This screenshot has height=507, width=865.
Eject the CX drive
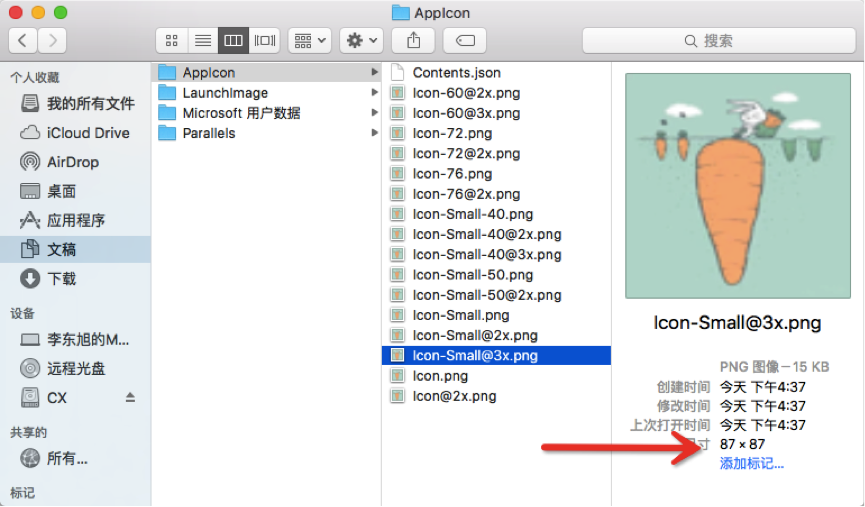(x=130, y=397)
